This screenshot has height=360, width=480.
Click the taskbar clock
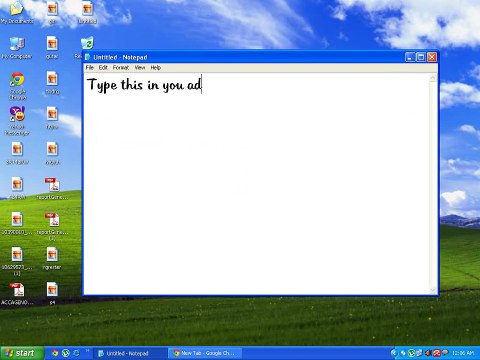pyautogui.click(x=463, y=353)
